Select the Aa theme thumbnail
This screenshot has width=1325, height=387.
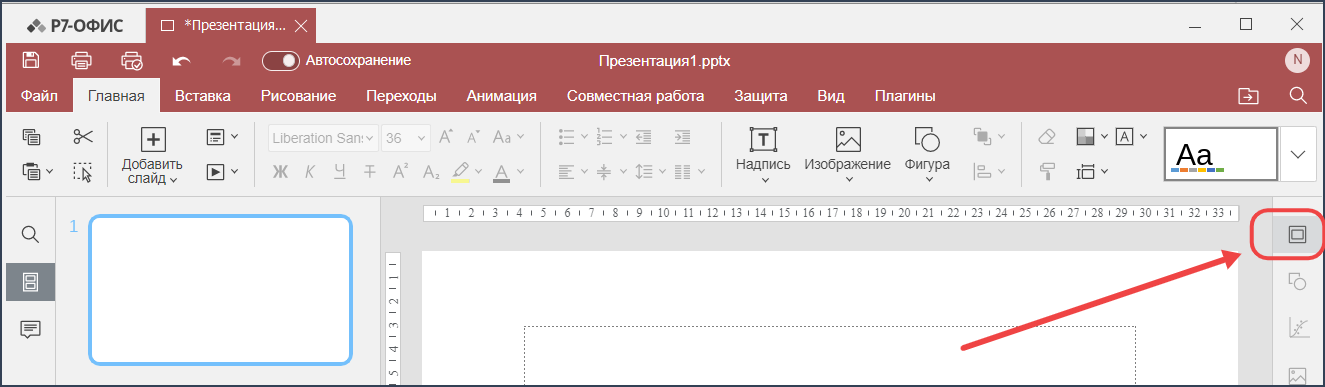[x=1221, y=155]
